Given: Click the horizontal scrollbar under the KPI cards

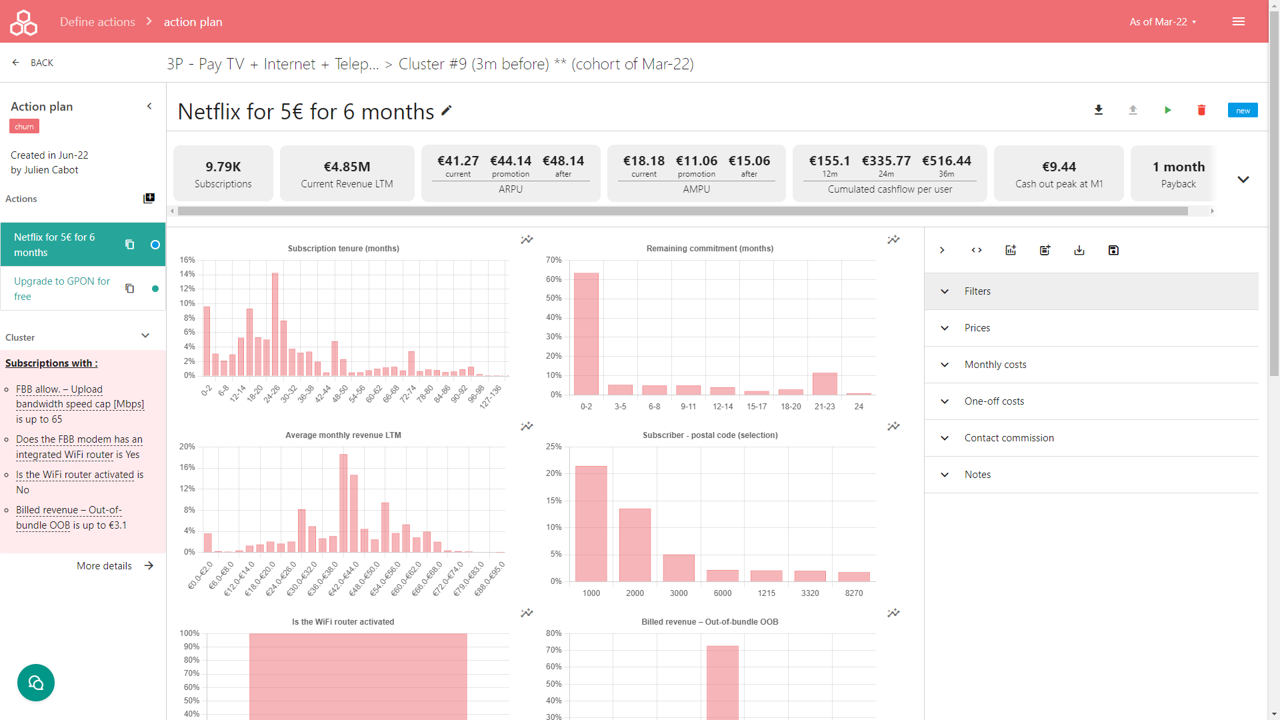Looking at the screenshot, I should pos(690,210).
